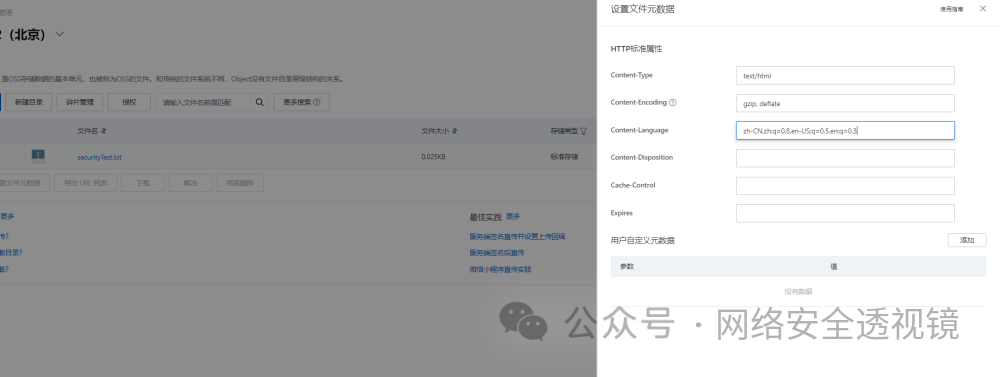Click the file type icon of securityTest.txt
The width and height of the screenshot is (1000, 377).
pyautogui.click(x=38, y=156)
